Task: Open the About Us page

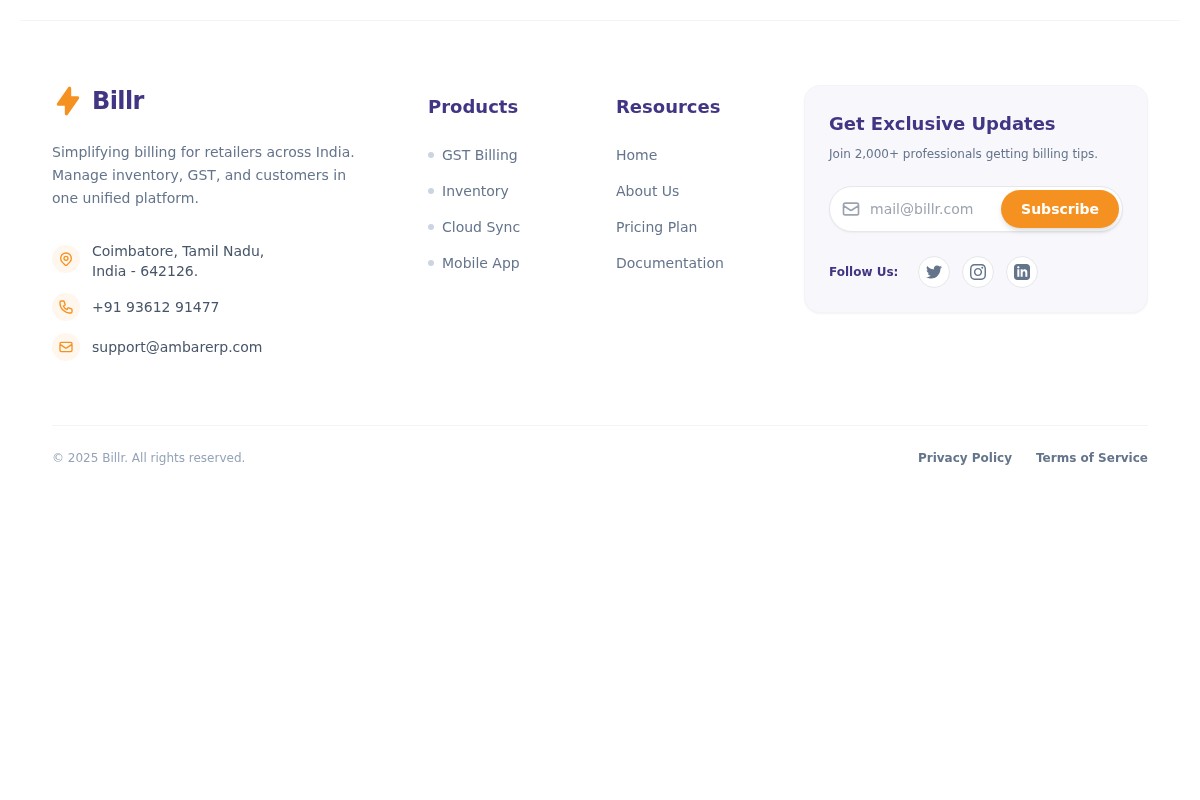Action: point(647,191)
